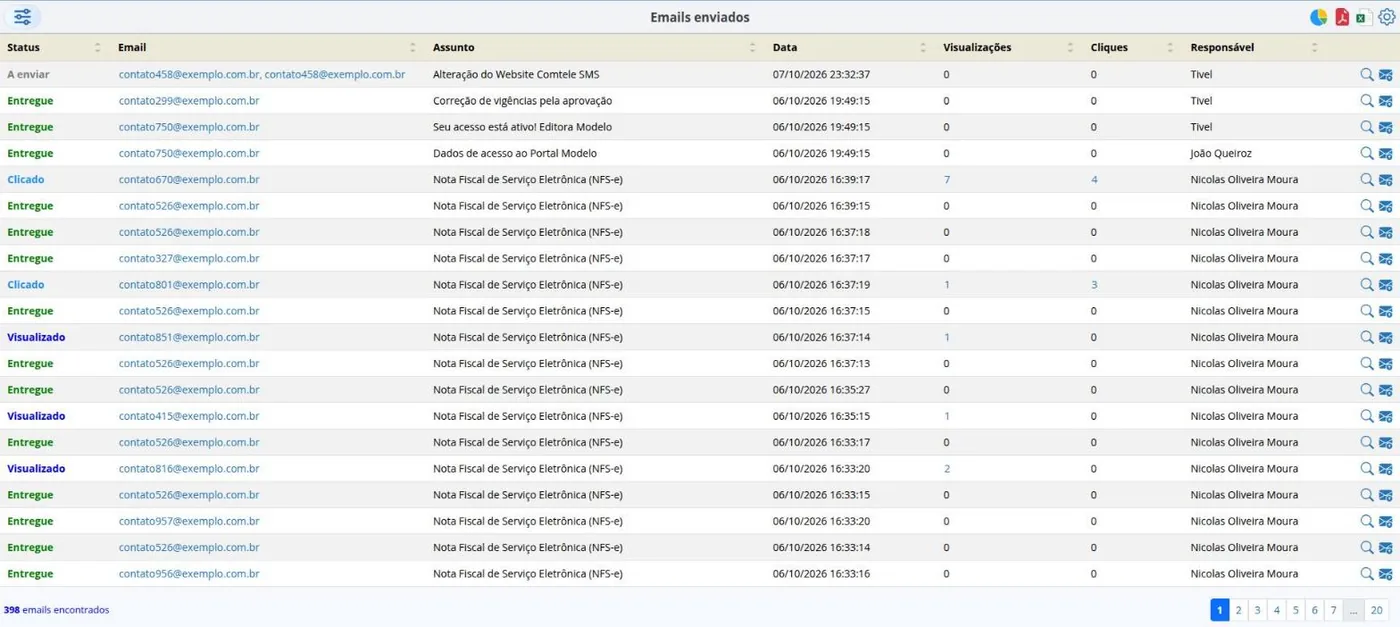Export the email list to PDF
The width and height of the screenshot is (1400, 627).
click(1342, 17)
